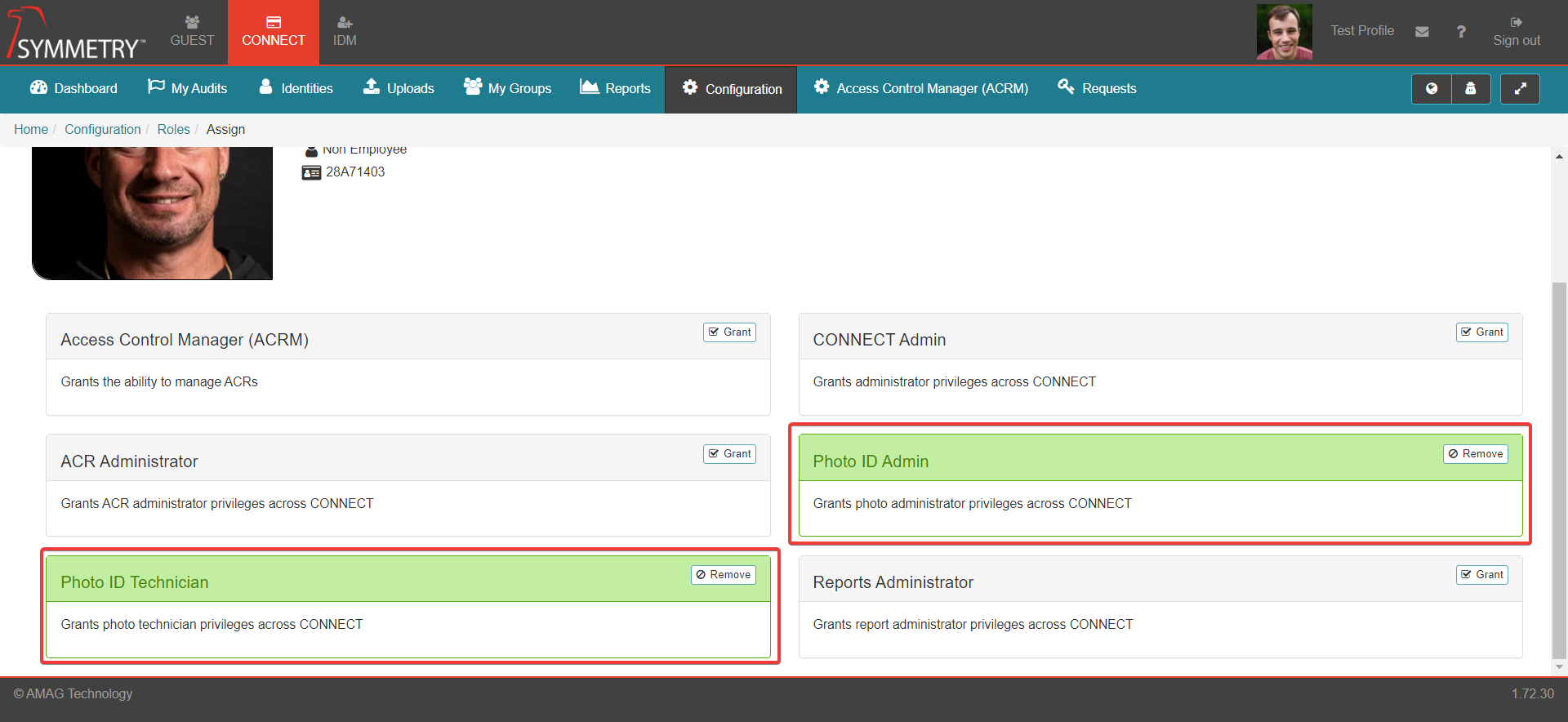The width and height of the screenshot is (1568, 722).
Task: Switch to the GUEST module
Action: [x=192, y=32]
